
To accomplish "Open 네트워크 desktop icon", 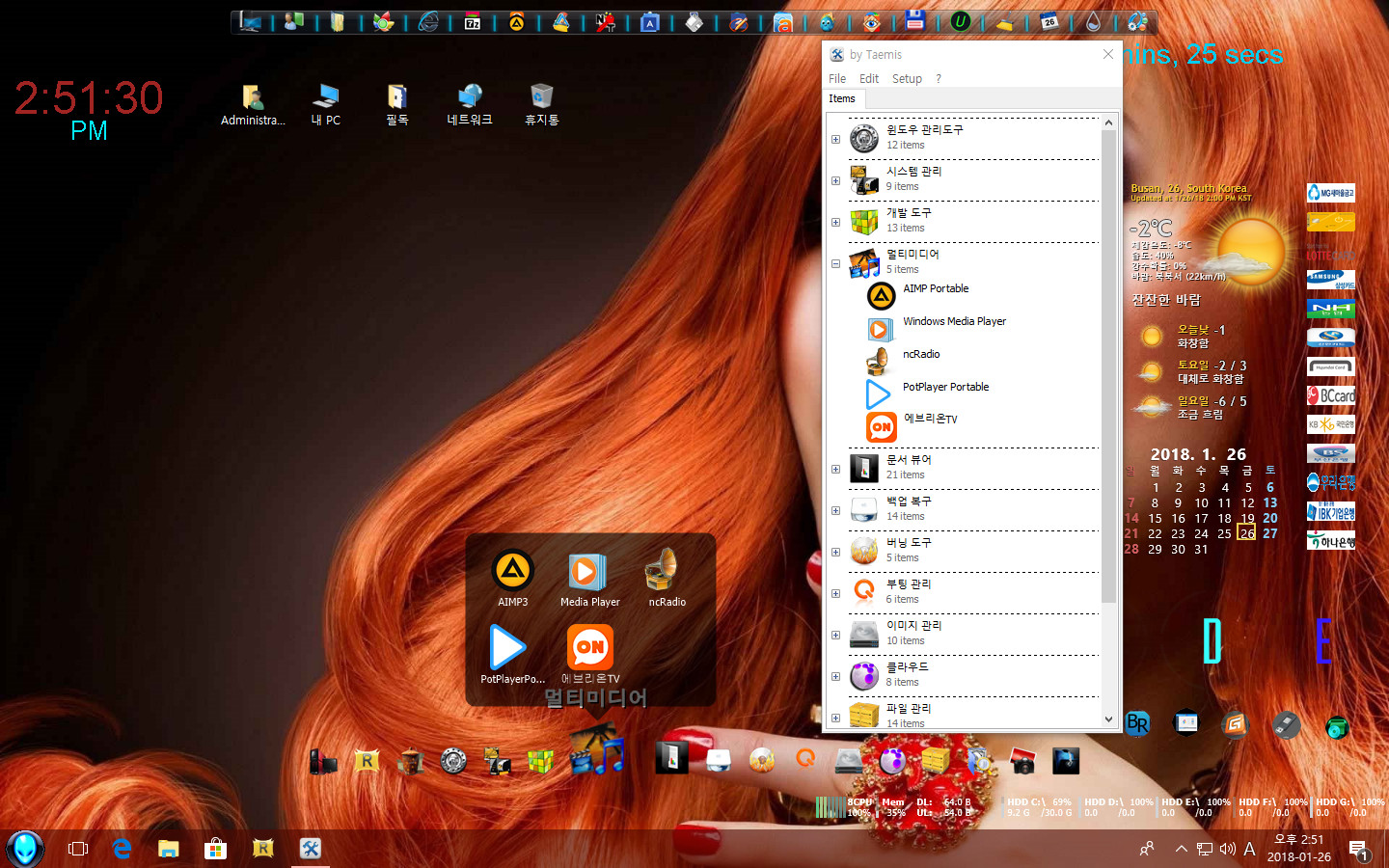I will click(x=470, y=104).
